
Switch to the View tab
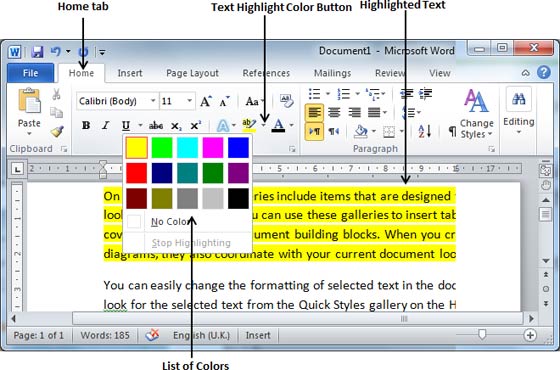point(440,73)
